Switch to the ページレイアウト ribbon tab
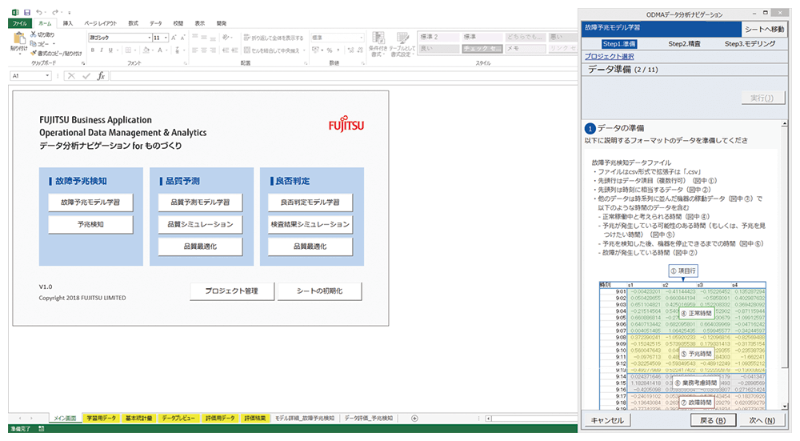The image size is (800, 441). [x=101, y=23]
